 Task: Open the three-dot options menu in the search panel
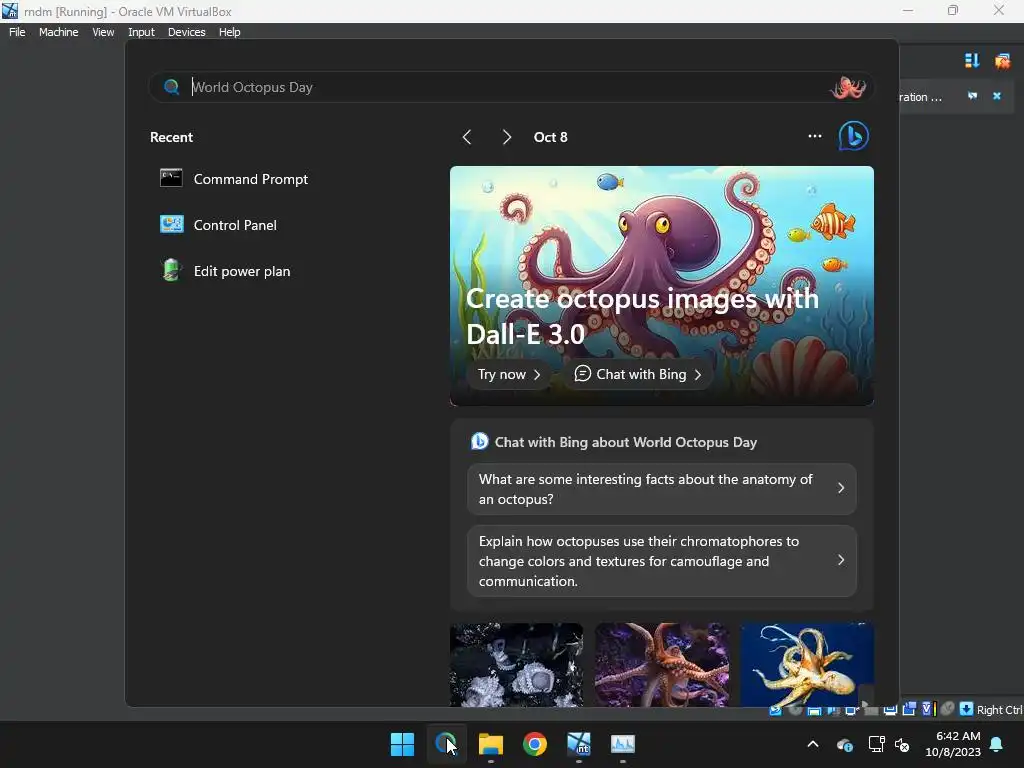pos(814,136)
